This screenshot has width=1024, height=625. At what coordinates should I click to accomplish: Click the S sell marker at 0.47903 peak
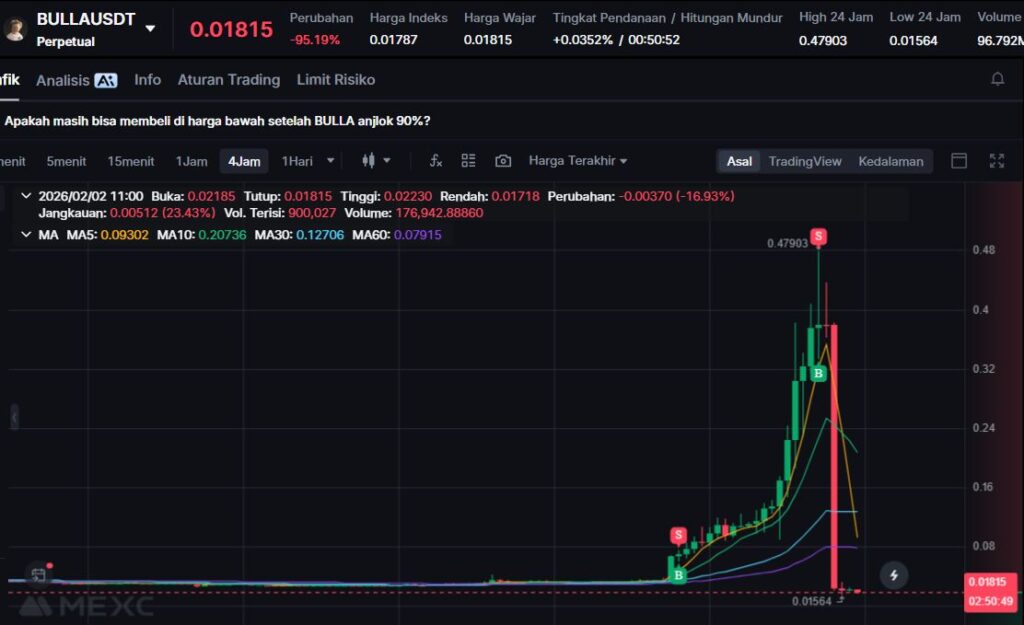(818, 236)
